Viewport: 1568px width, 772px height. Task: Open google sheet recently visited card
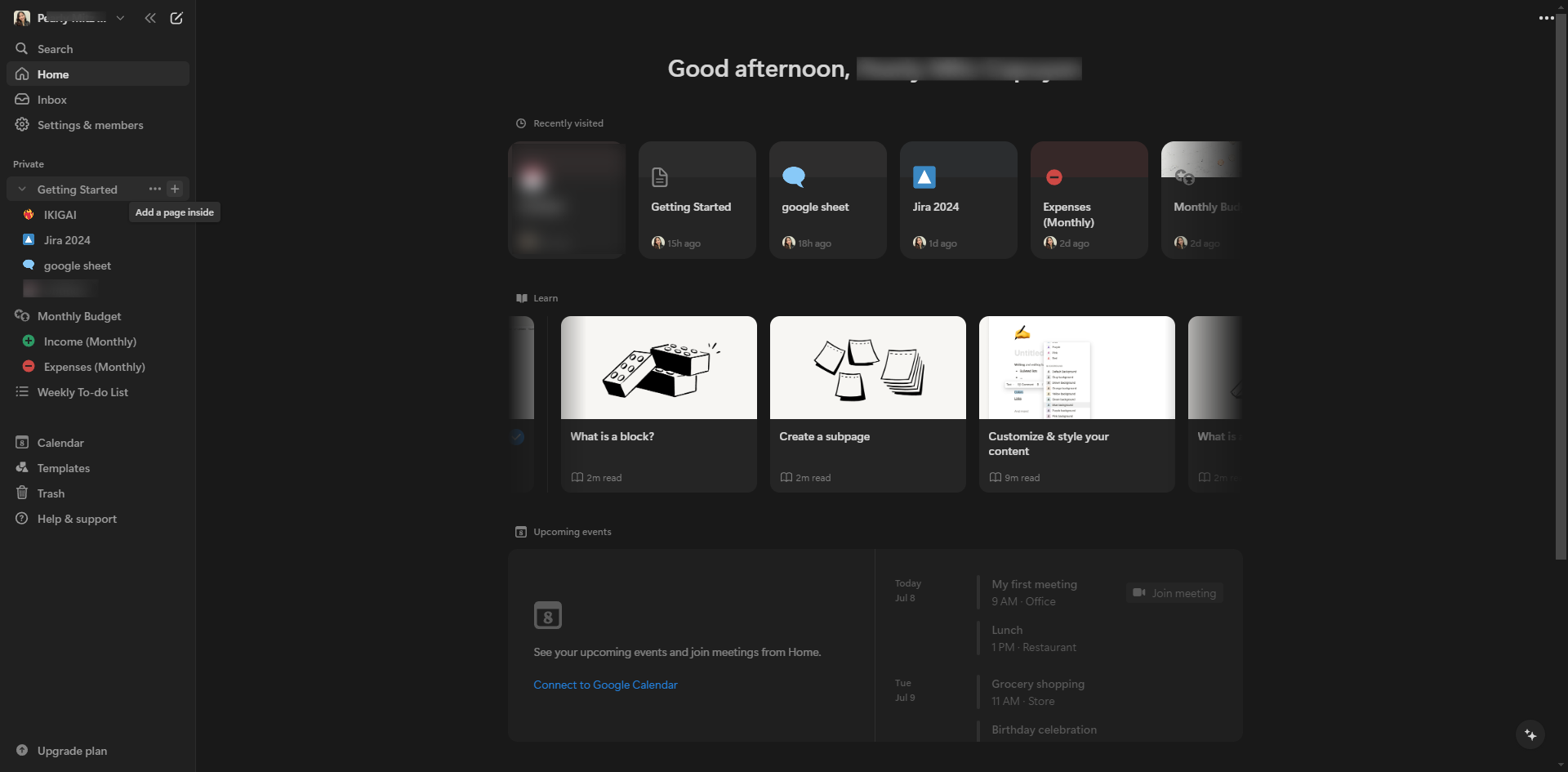pos(828,200)
